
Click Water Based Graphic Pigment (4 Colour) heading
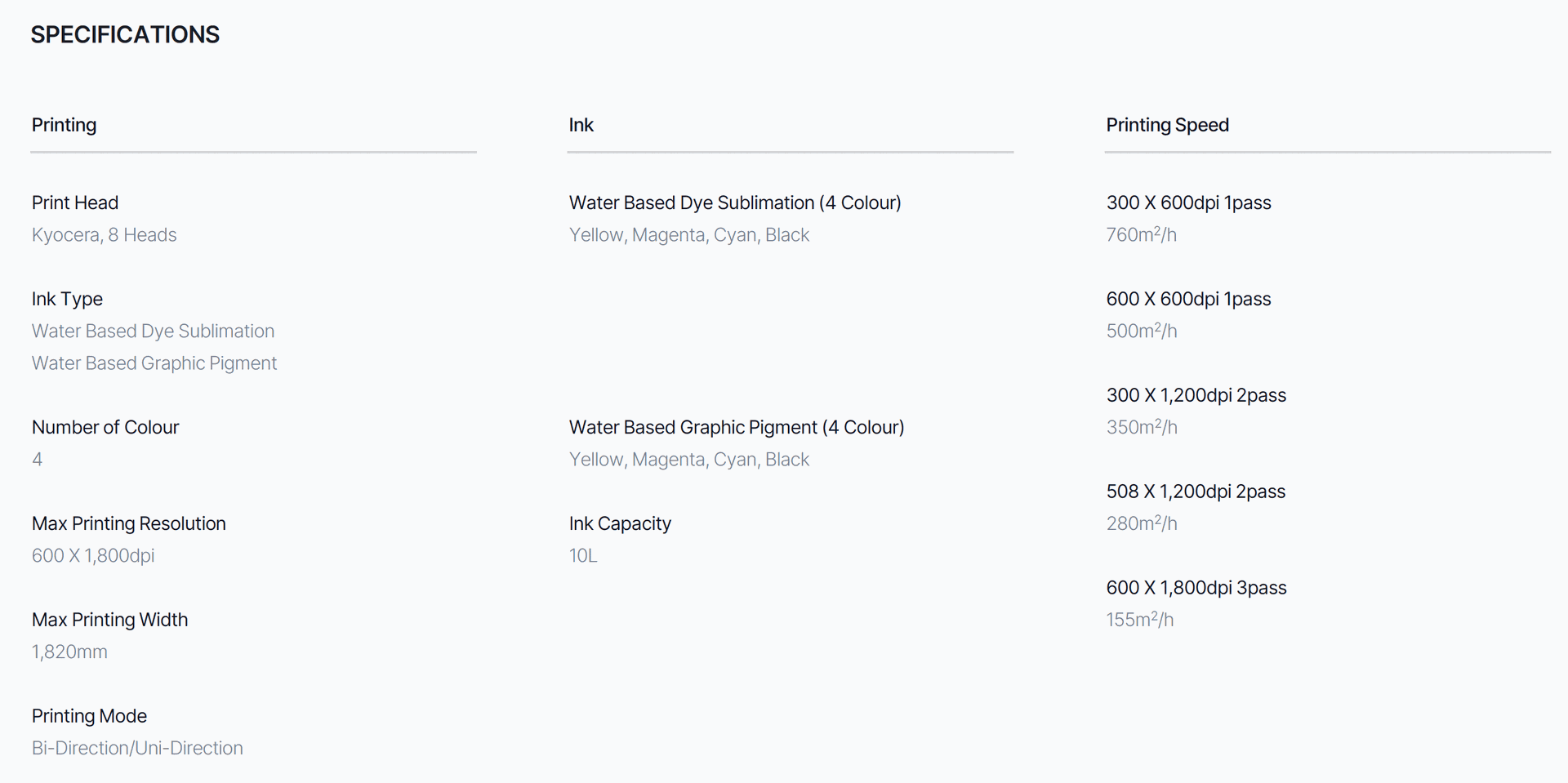click(737, 427)
